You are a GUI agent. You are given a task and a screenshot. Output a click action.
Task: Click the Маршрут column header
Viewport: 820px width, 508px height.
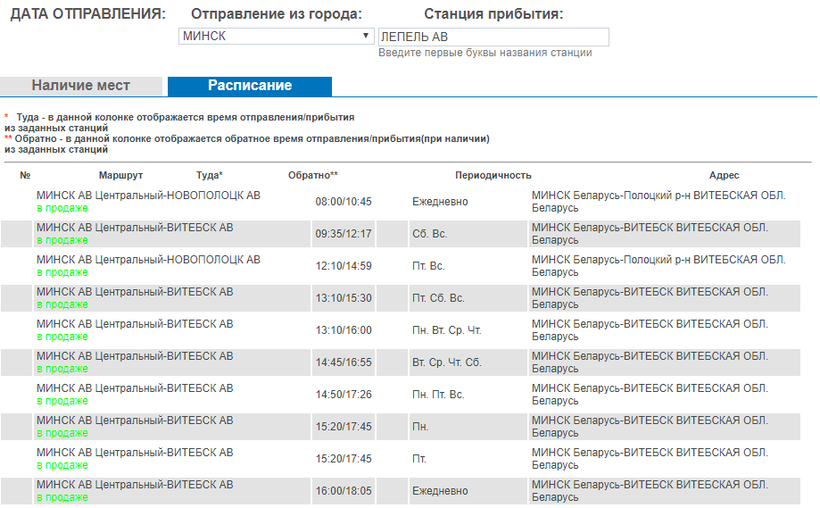coord(121,175)
